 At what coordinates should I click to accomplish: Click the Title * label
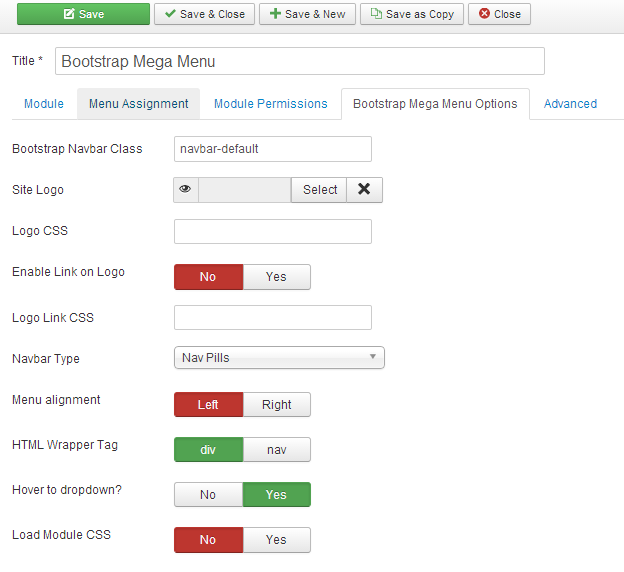[27, 61]
